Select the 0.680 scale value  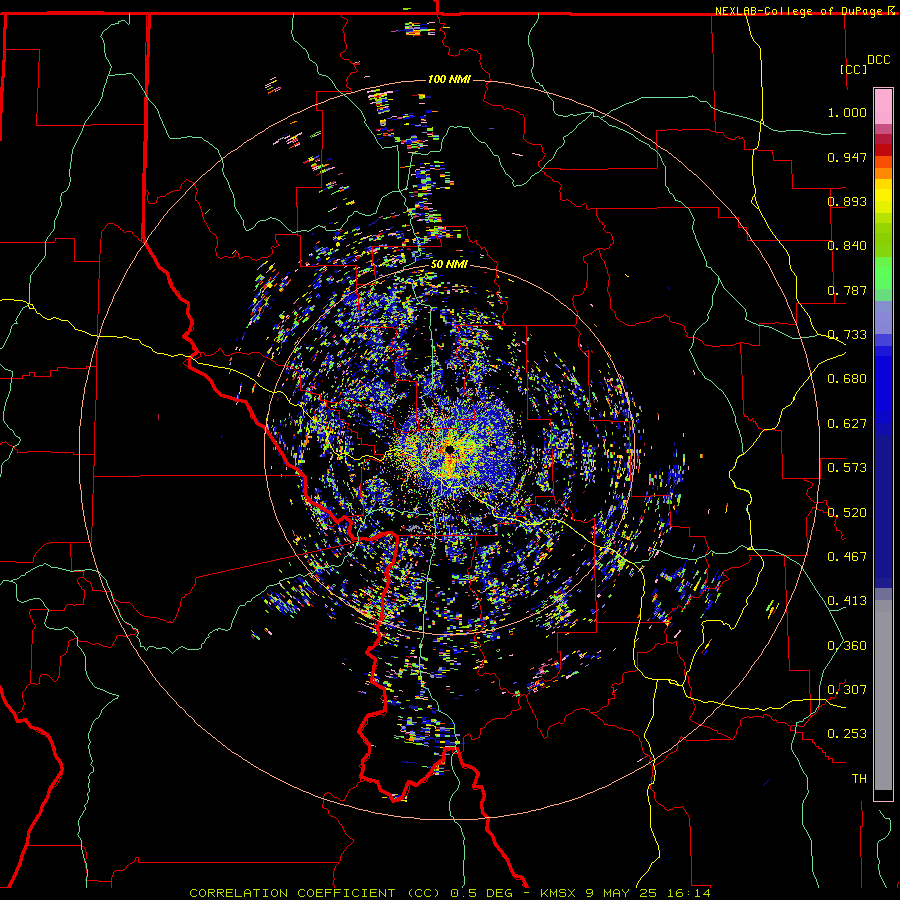click(847, 379)
